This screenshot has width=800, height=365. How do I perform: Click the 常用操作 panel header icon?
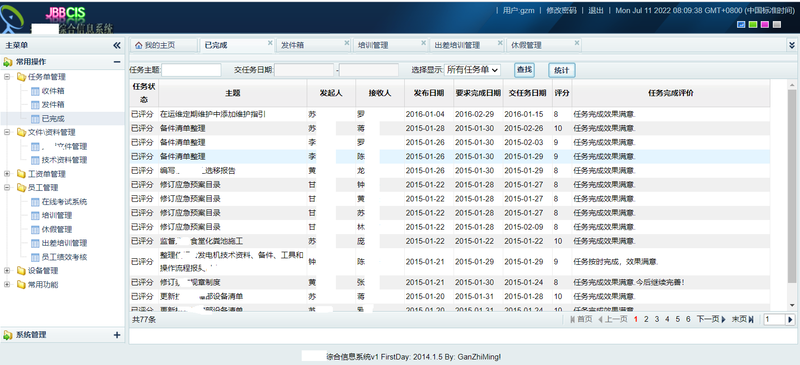tap(8, 62)
